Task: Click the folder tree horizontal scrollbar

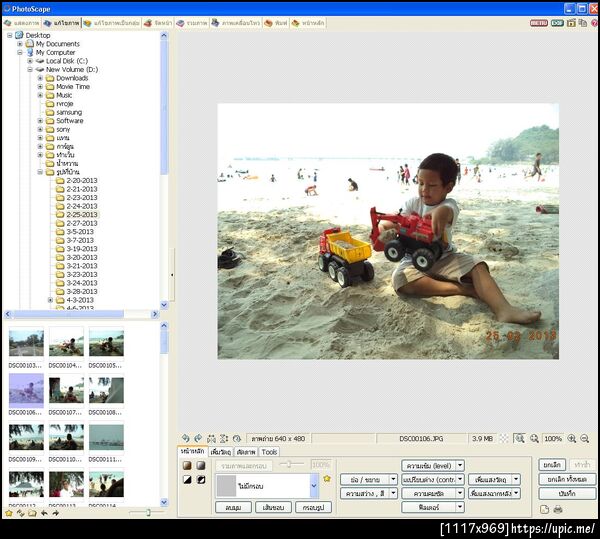Action: click(x=81, y=314)
